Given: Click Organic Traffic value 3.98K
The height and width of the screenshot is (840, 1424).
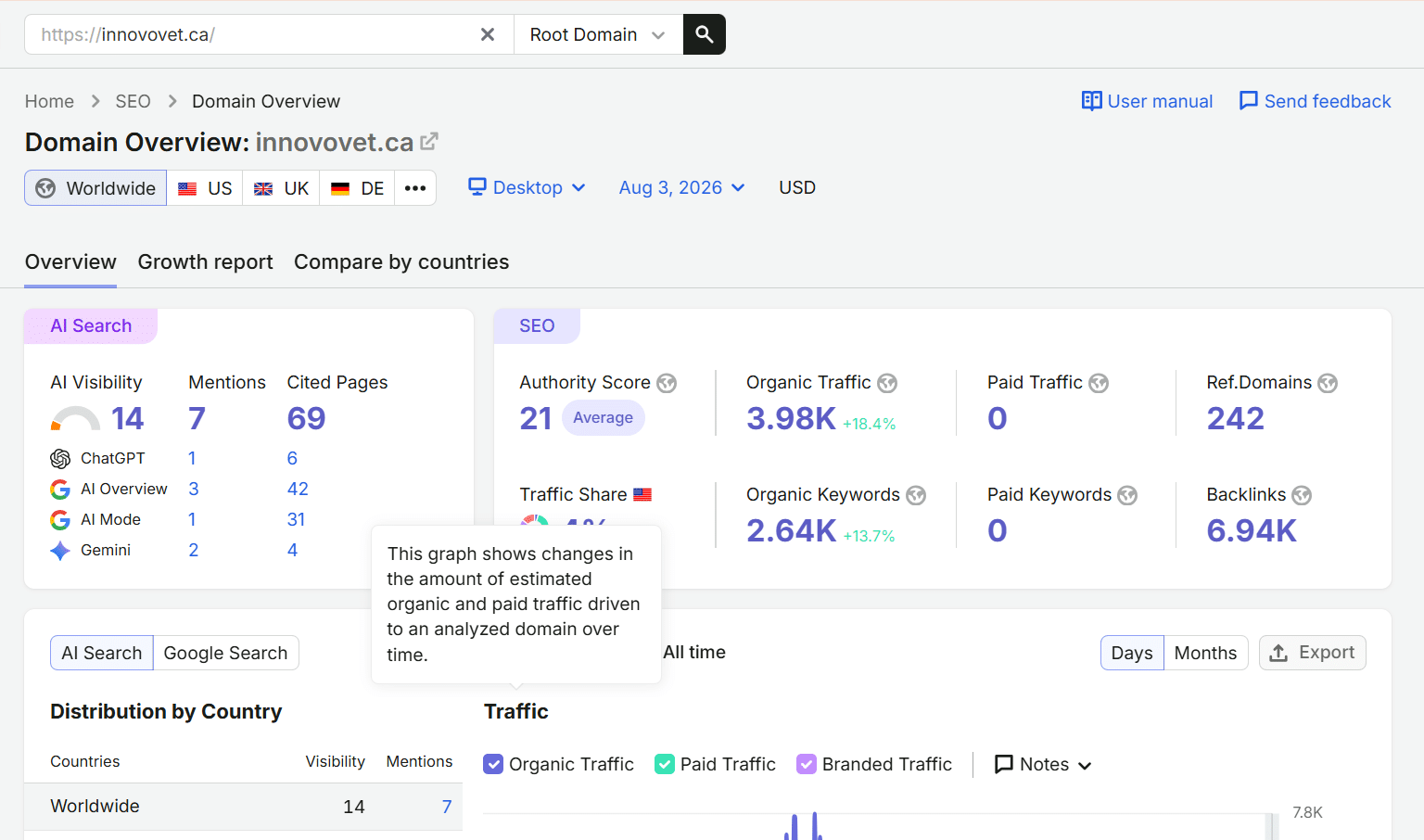Looking at the screenshot, I should click(x=791, y=418).
